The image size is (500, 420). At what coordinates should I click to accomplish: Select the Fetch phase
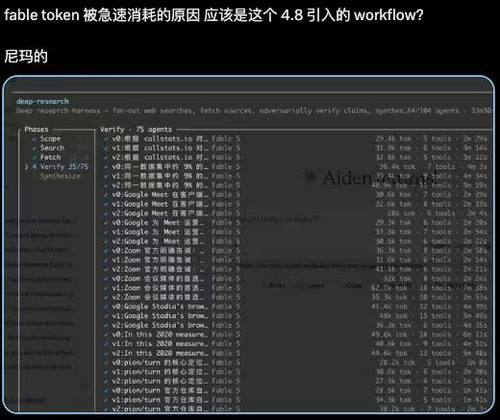[x=50, y=157]
